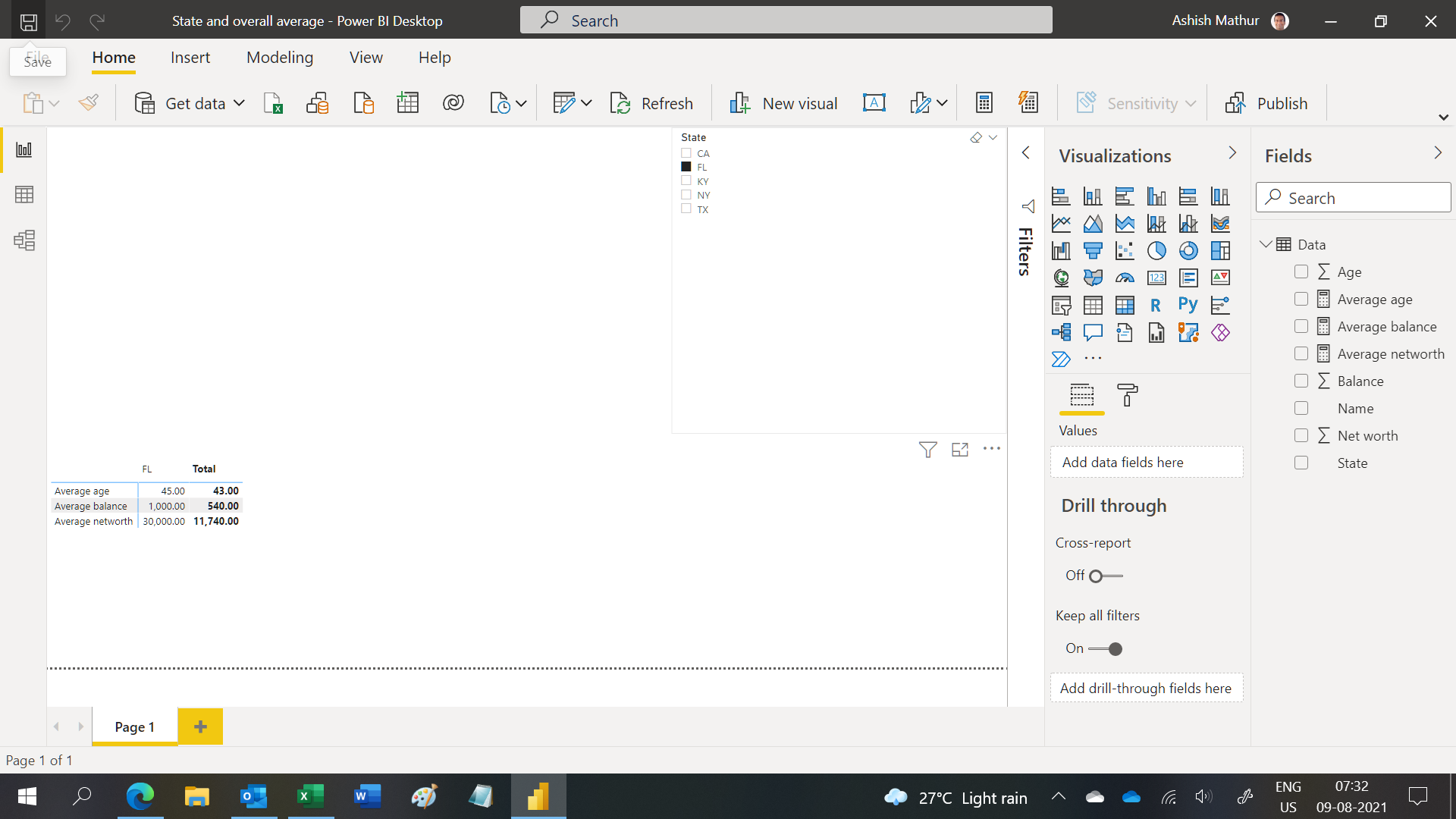Tick the Net worth field checkbox
Viewport: 1456px width, 819px height.
[1301, 435]
